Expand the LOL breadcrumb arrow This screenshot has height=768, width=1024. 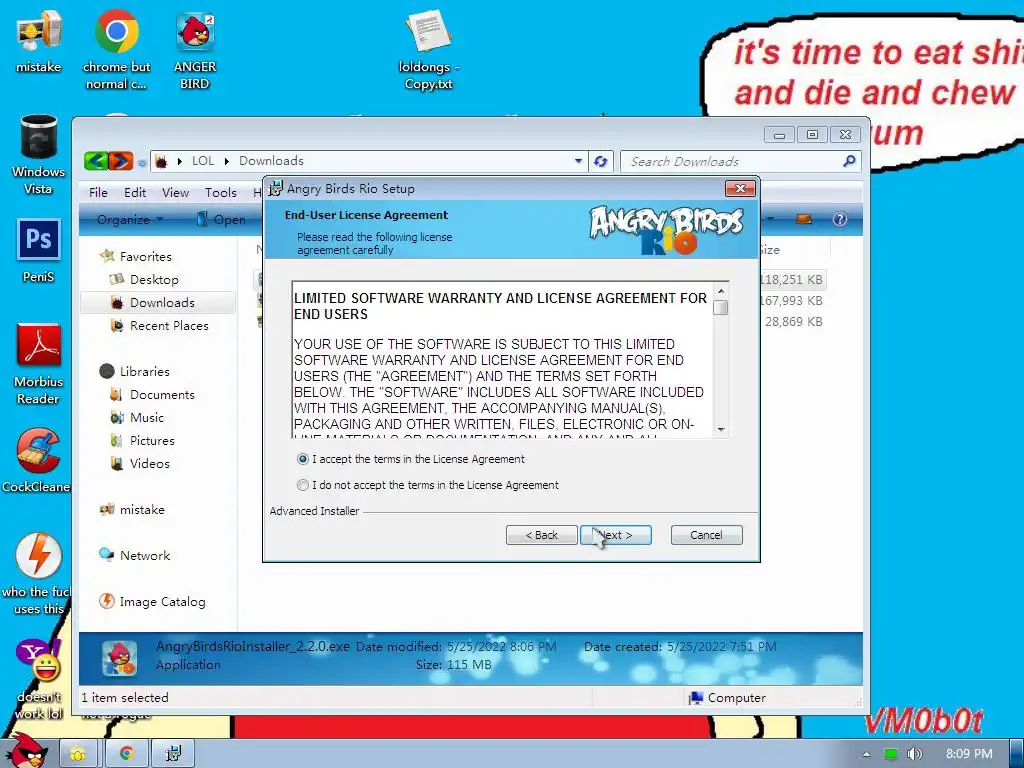tap(227, 161)
